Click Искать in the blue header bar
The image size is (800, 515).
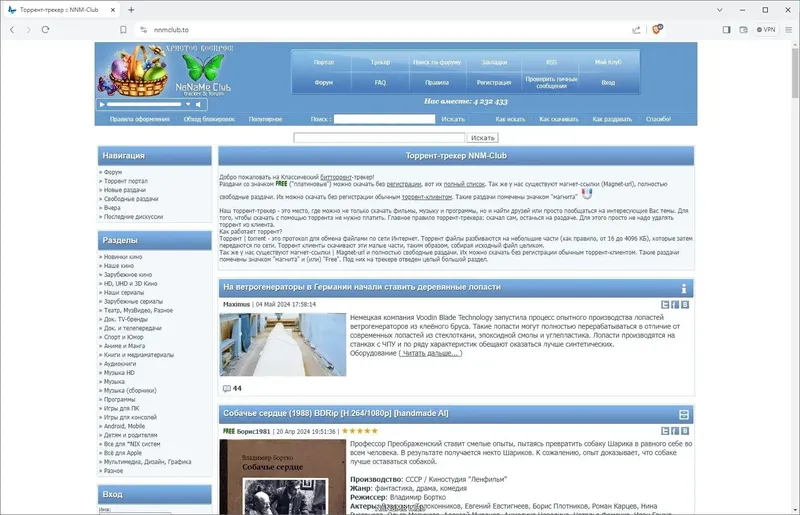(x=453, y=119)
